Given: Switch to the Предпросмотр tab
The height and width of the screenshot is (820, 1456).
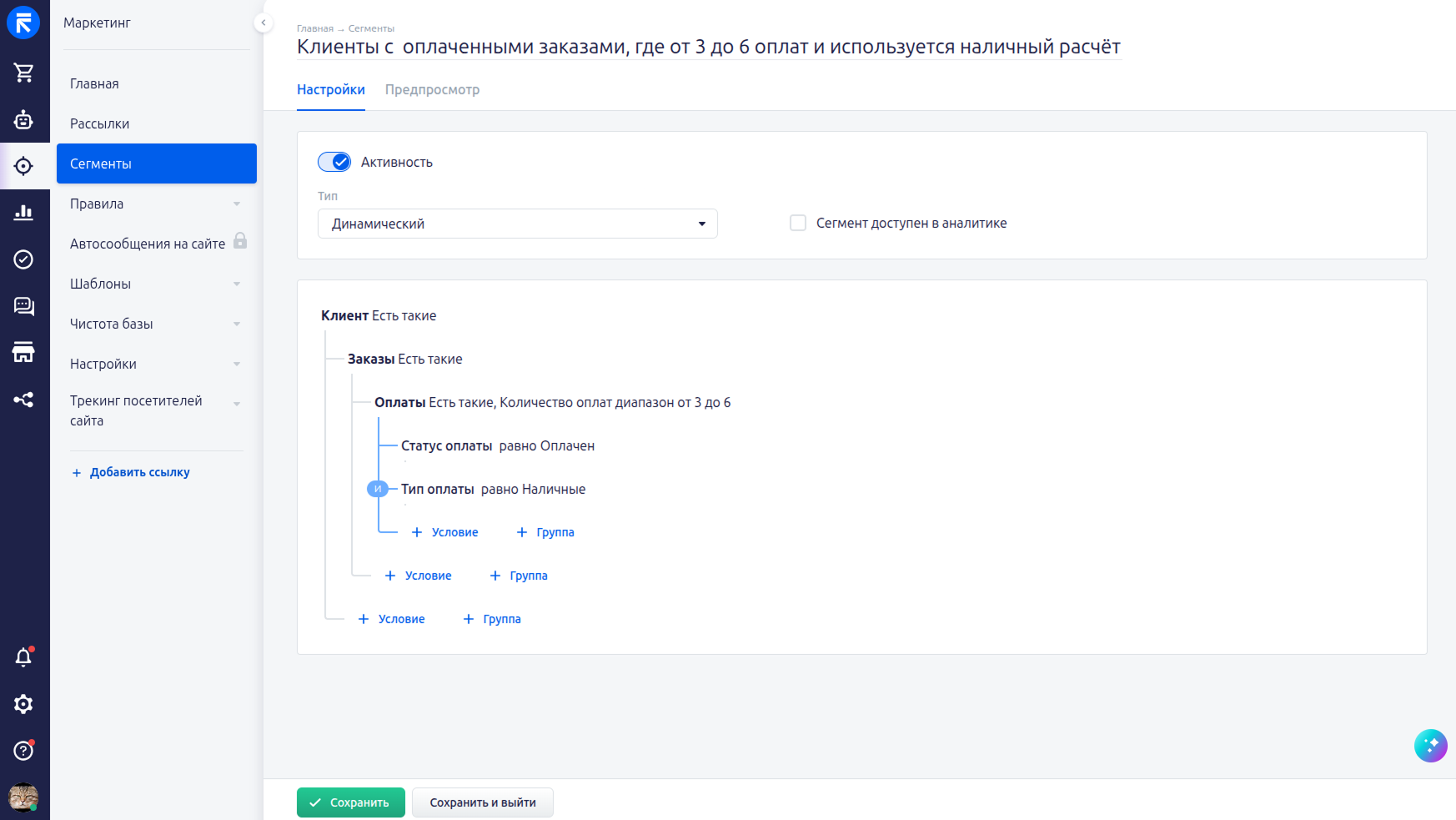Looking at the screenshot, I should [432, 89].
